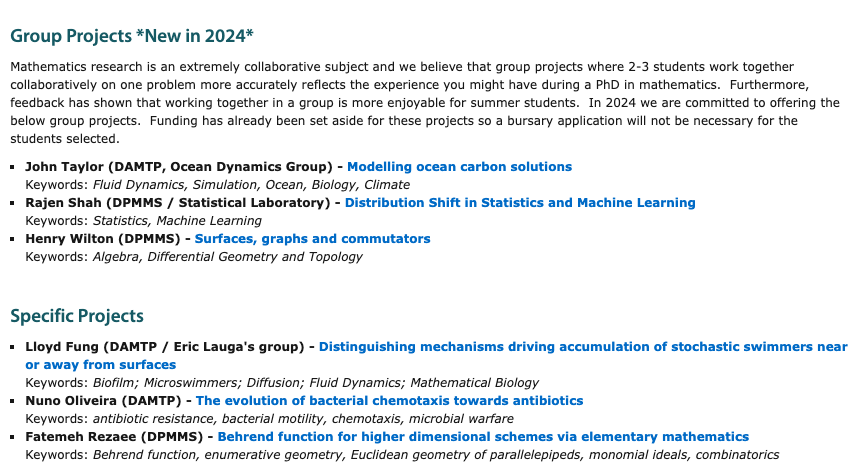Click Lloyd Fung (DAMTP / Eric Lauga's group) text
Image resolution: width=868 pixels, height=464 pixels.
pyautogui.click(x=164, y=347)
